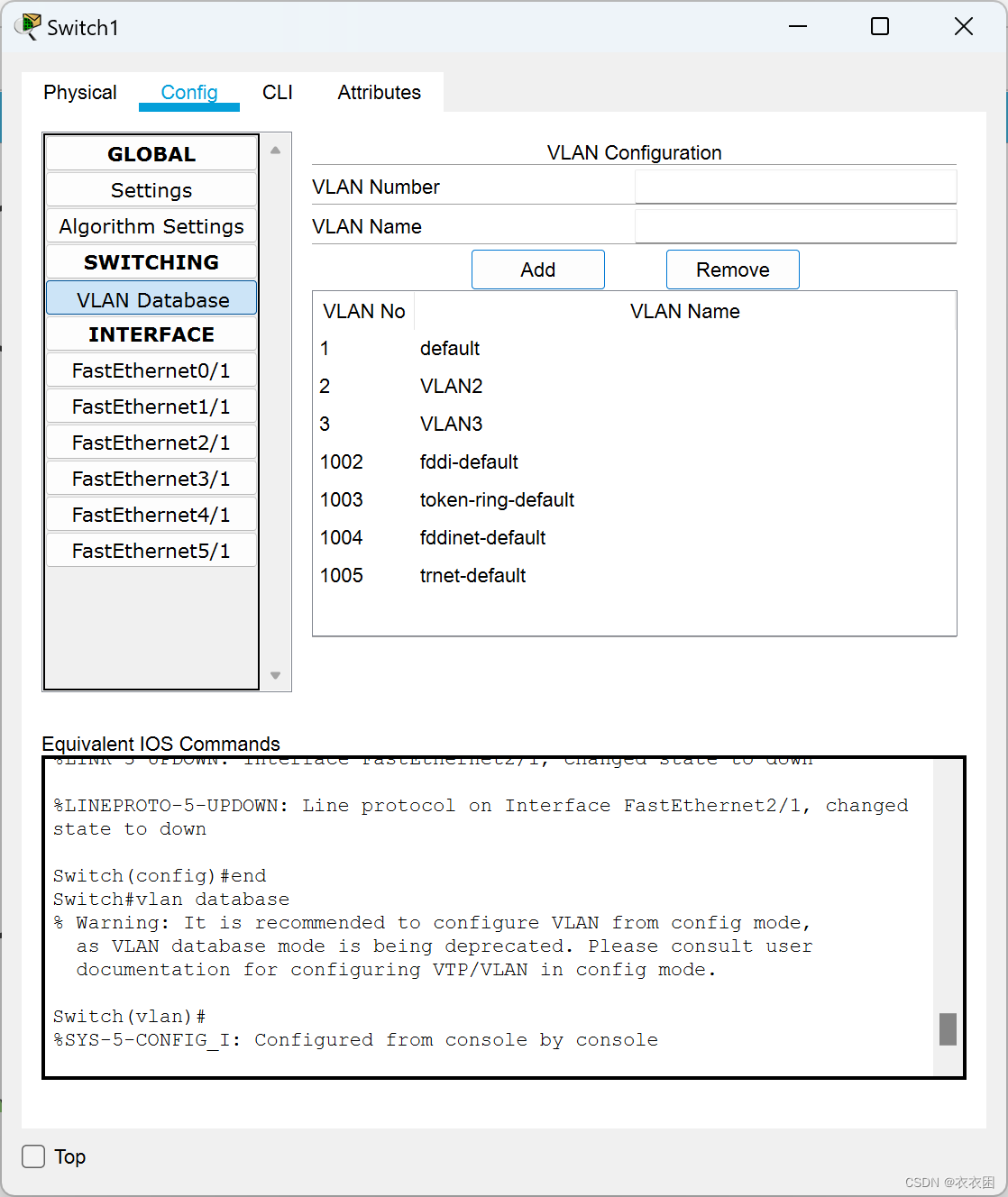
Task: Focus the VLAN Name input field
Action: pos(795,226)
